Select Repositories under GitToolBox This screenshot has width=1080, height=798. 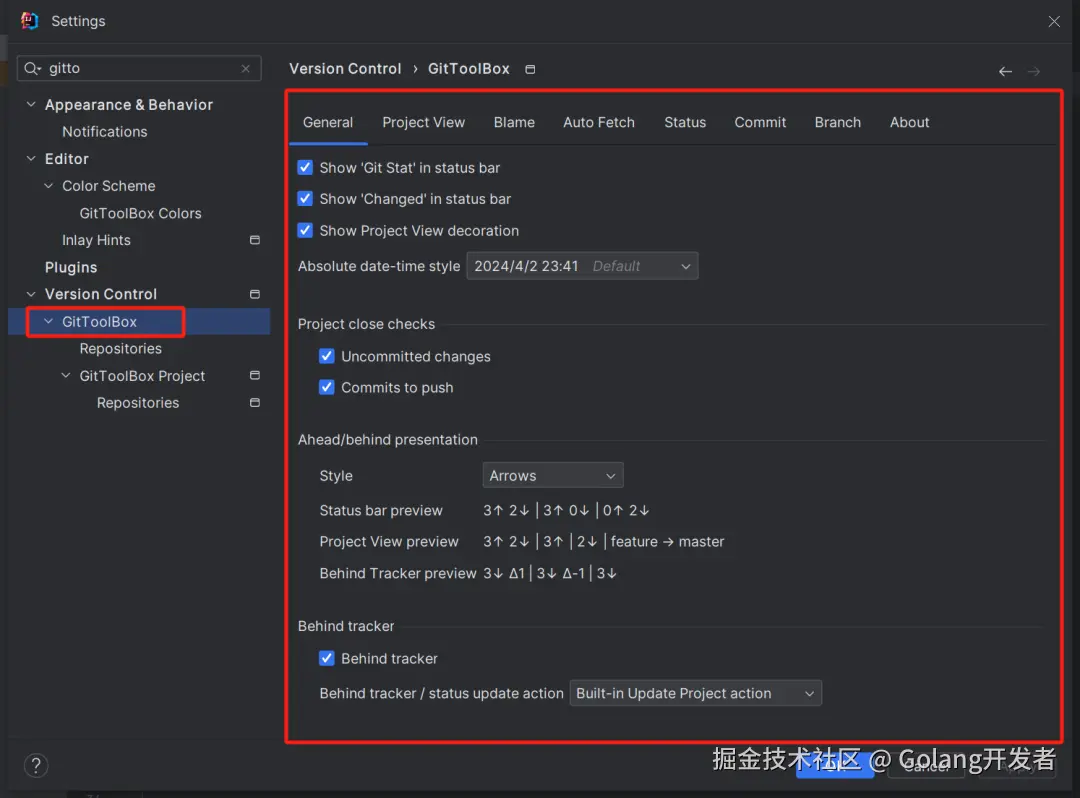(x=121, y=348)
